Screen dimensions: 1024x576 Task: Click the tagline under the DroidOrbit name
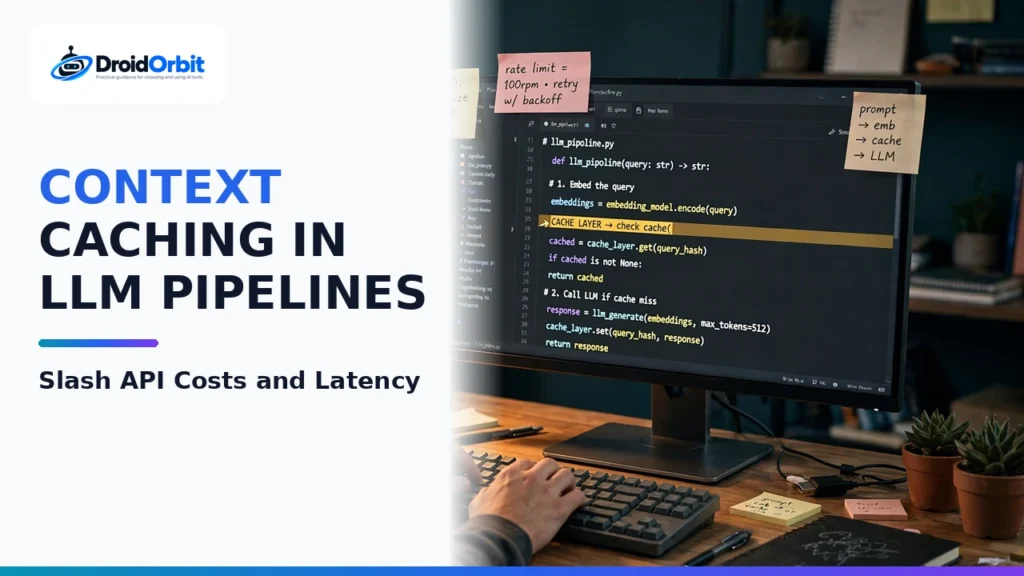150,77
